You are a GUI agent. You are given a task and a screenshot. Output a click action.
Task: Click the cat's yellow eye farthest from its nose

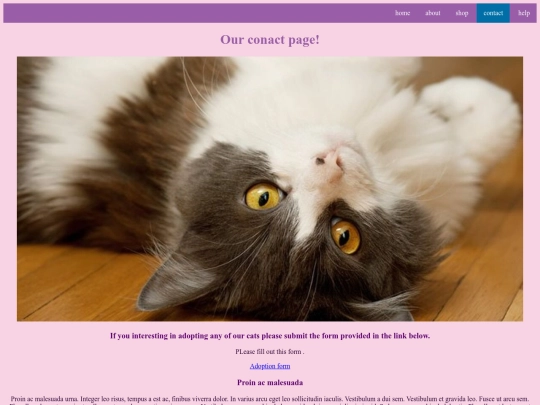click(x=345, y=237)
